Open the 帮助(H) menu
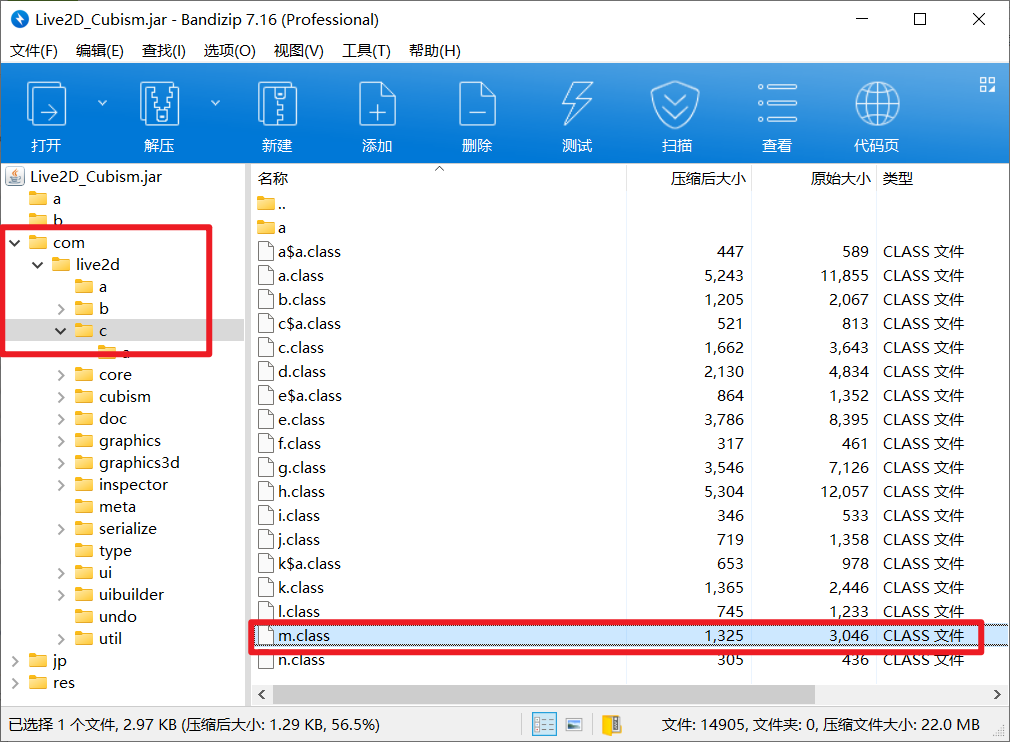The image size is (1010, 742). coord(435,51)
